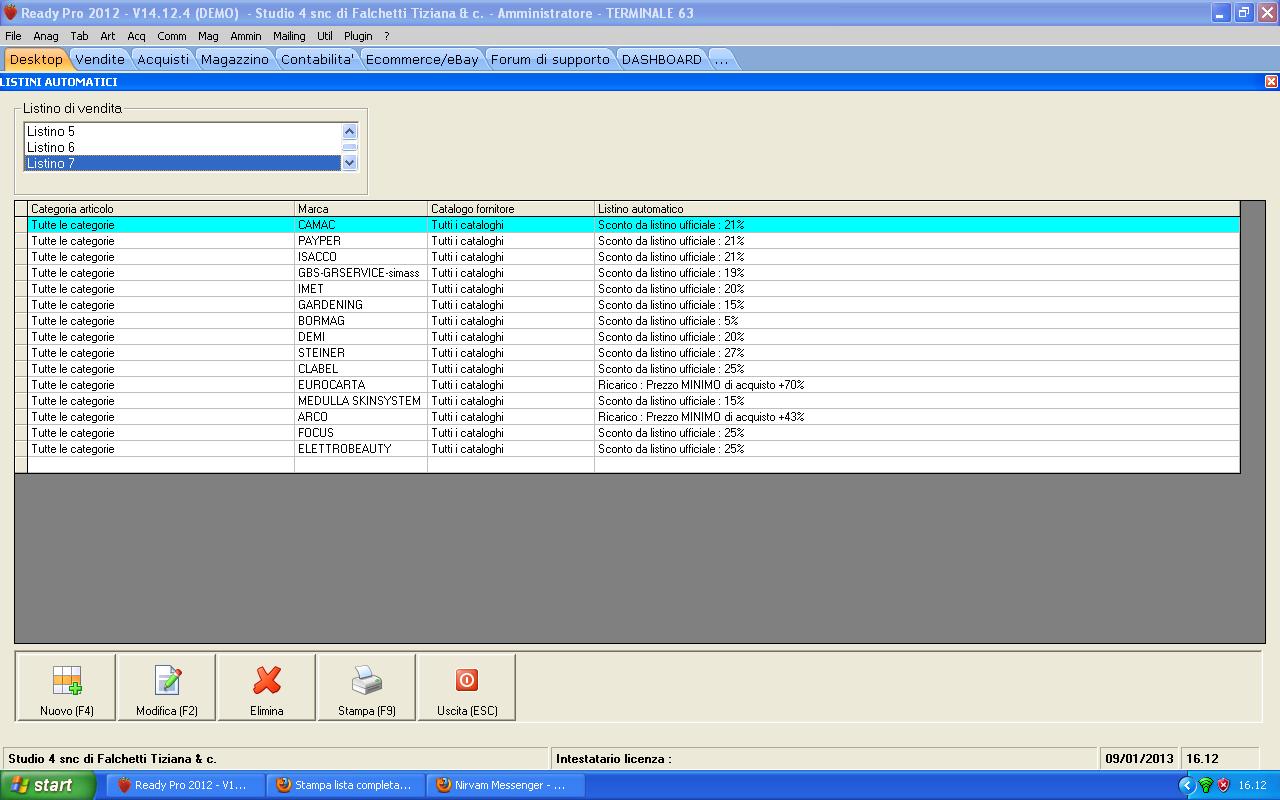Click the Elimina red X button

[267, 688]
